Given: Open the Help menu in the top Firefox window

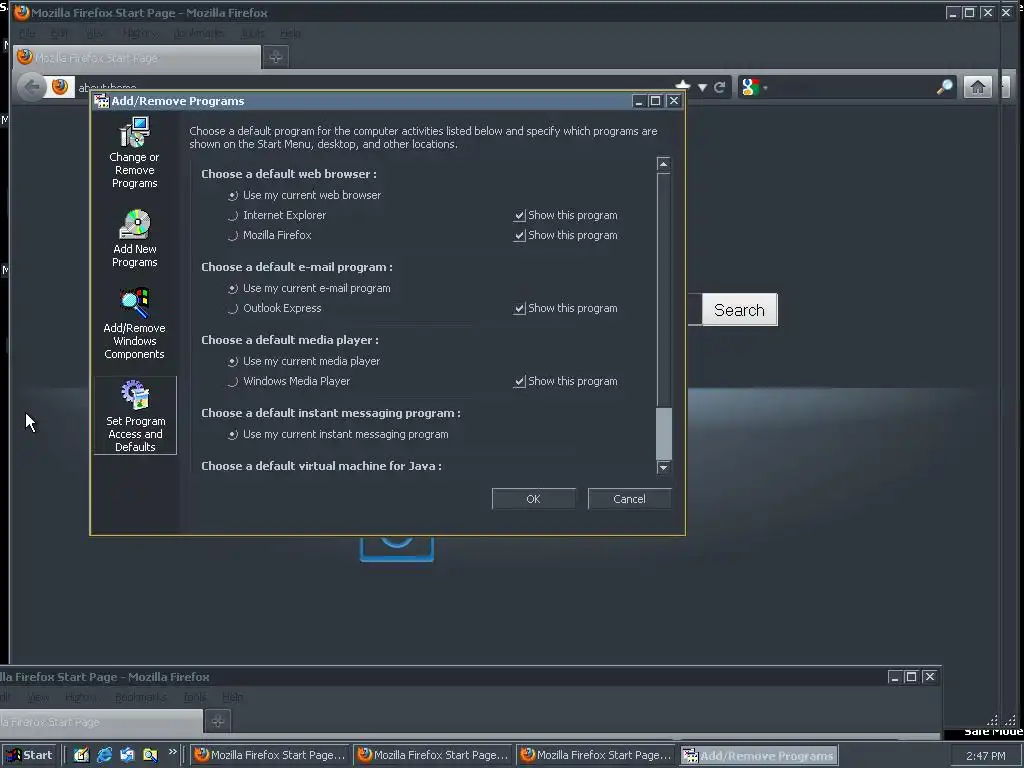Looking at the screenshot, I should point(291,33).
